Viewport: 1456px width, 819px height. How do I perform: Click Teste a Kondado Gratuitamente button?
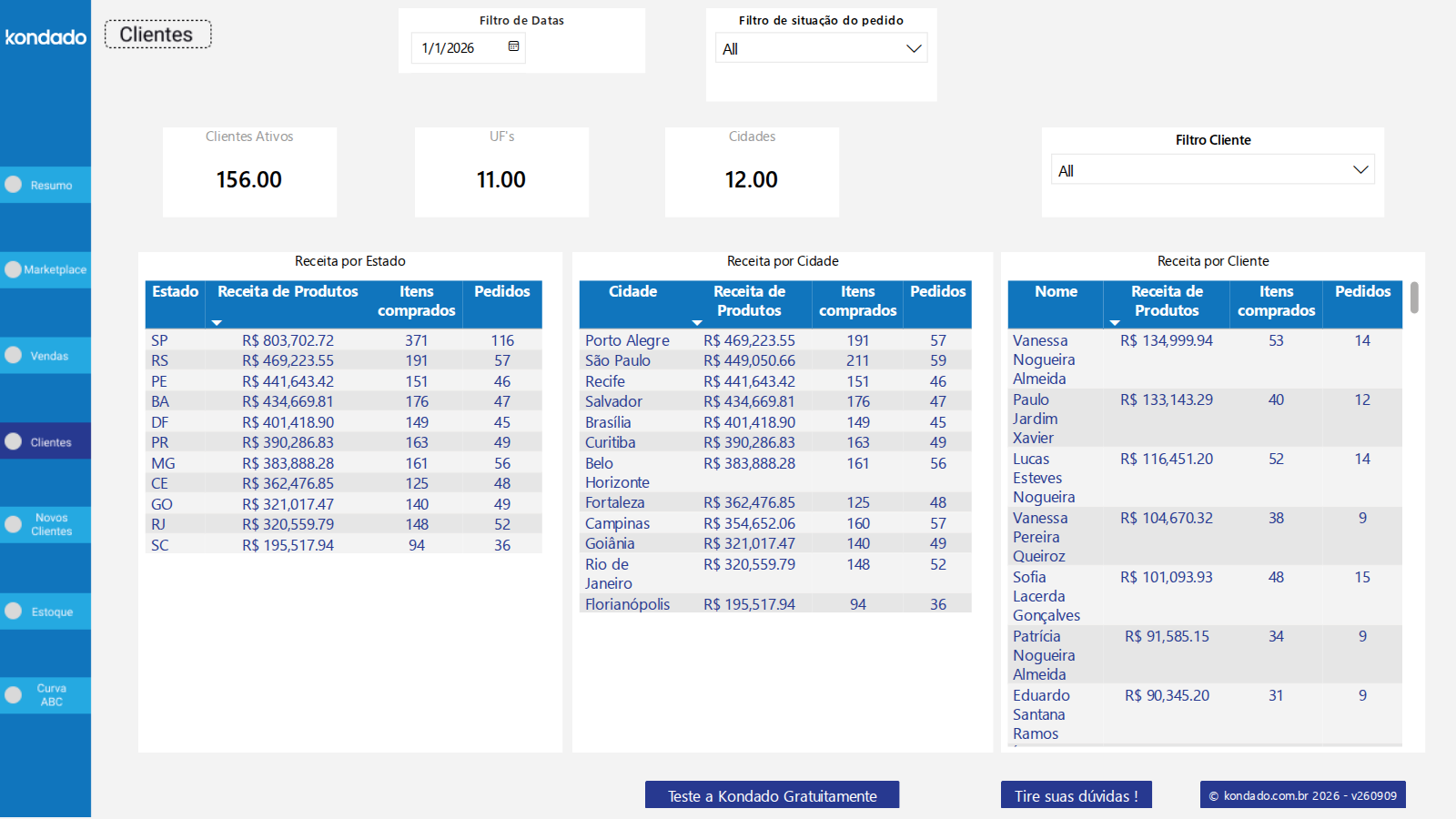pyautogui.click(x=772, y=795)
